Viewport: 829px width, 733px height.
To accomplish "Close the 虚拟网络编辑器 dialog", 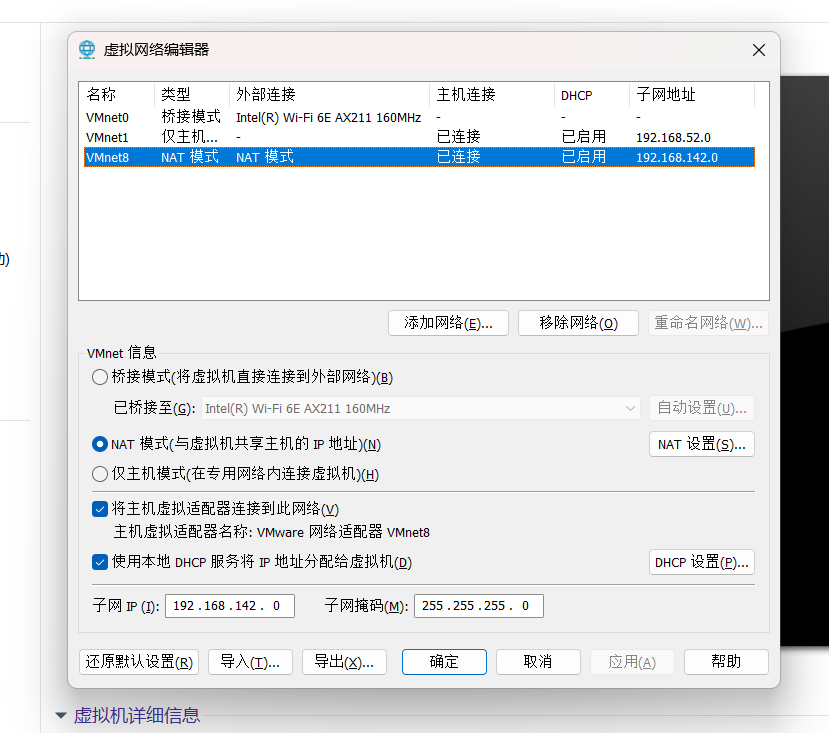I will click(759, 50).
